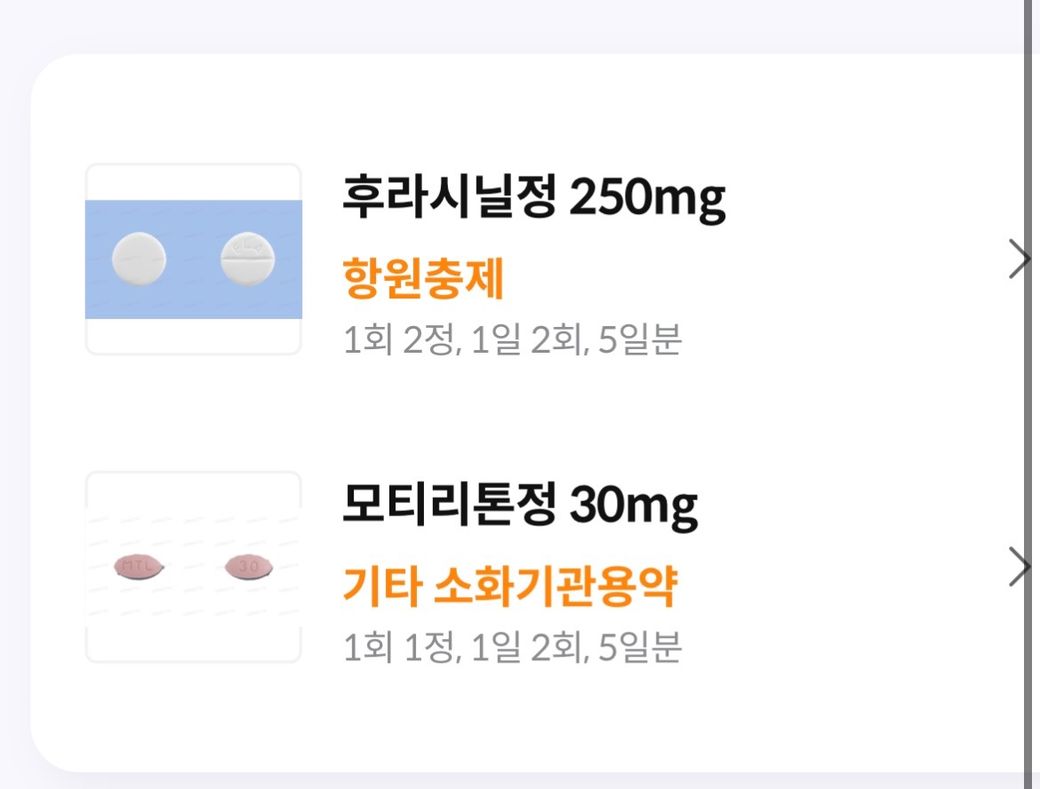The width and height of the screenshot is (1040, 789).
Task: Click the 5일분 duration under 항원충제
Action: coord(640,341)
